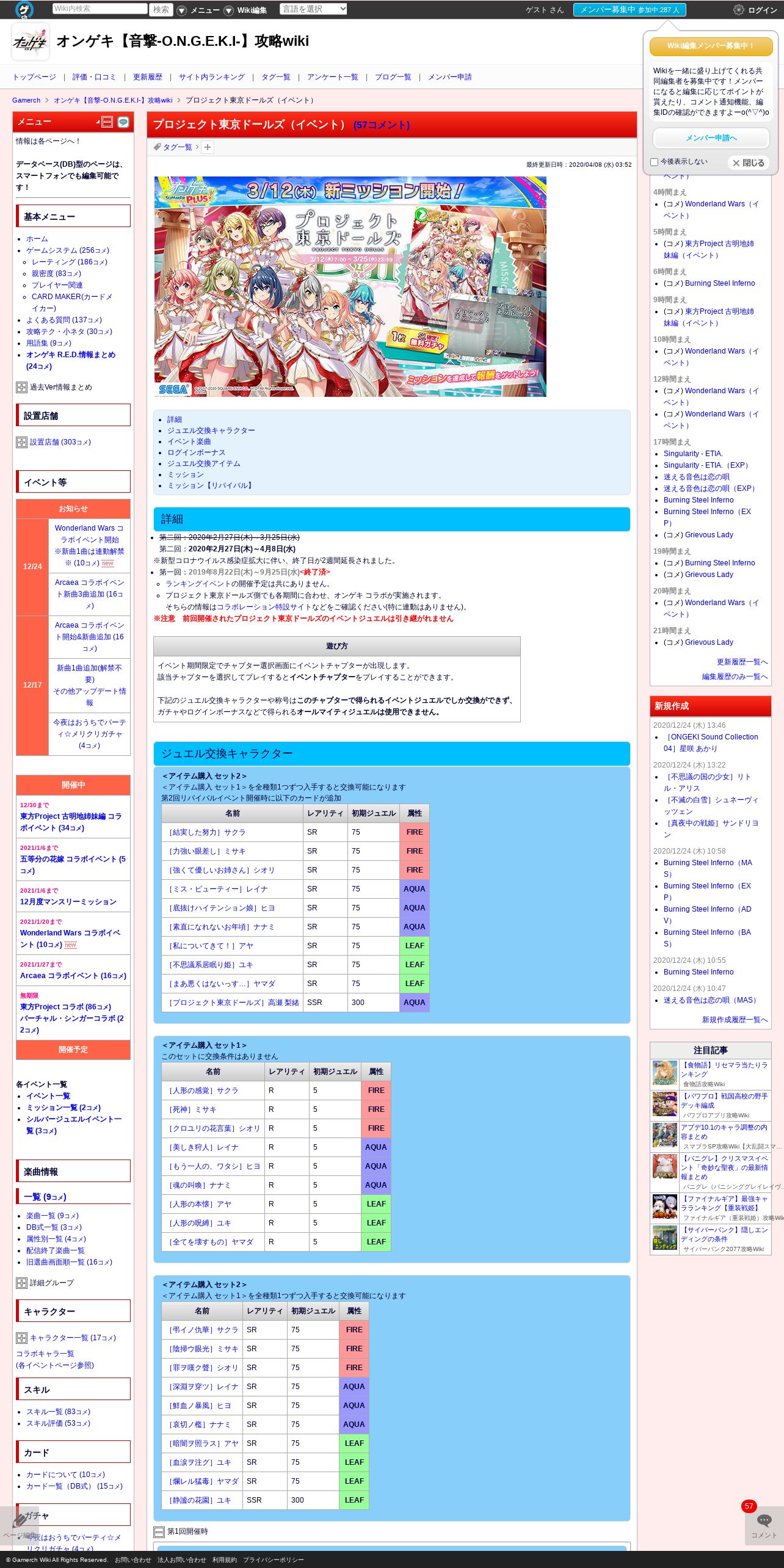Screen dimensions: 784x1568
Task: Open the サイト内ランキング nav item
Action: click(212, 77)
